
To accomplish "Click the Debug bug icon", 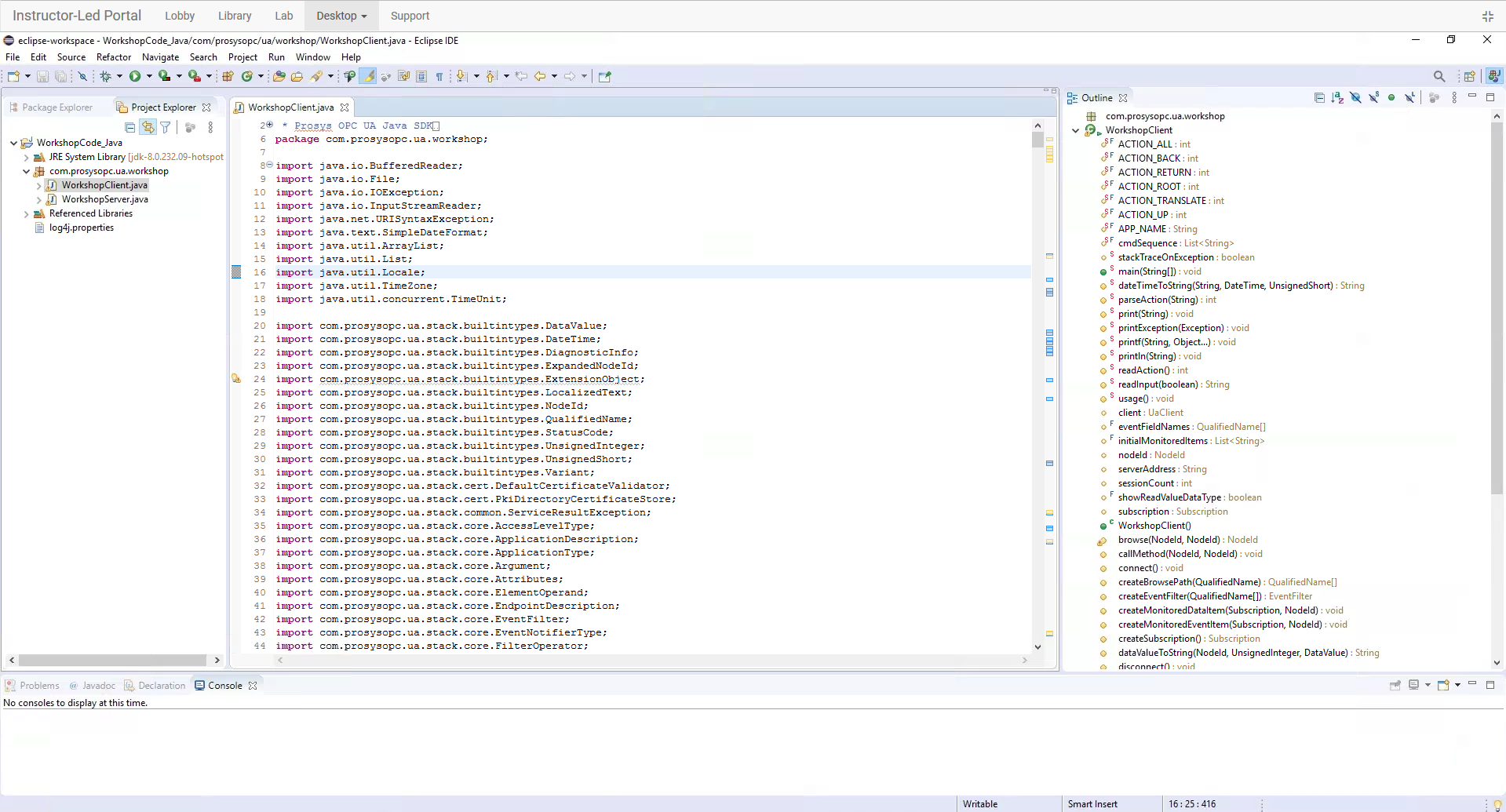I will (105, 76).
